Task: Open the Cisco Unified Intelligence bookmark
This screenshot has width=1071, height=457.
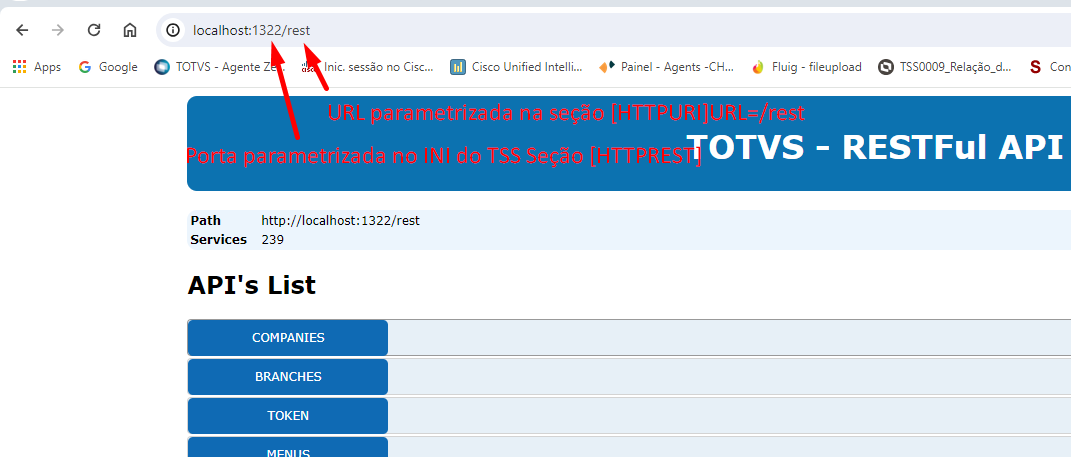Action: click(x=516, y=67)
